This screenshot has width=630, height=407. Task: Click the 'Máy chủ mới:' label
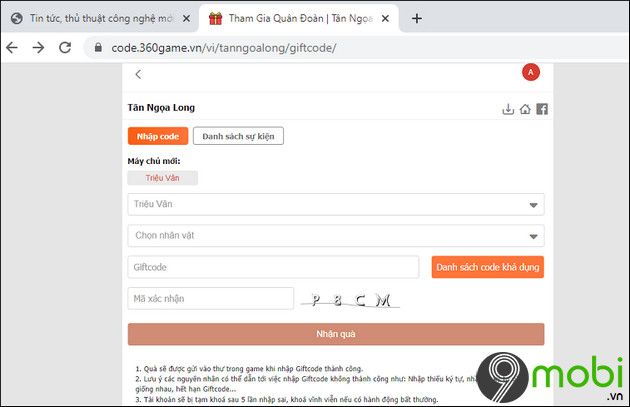[x=154, y=161]
